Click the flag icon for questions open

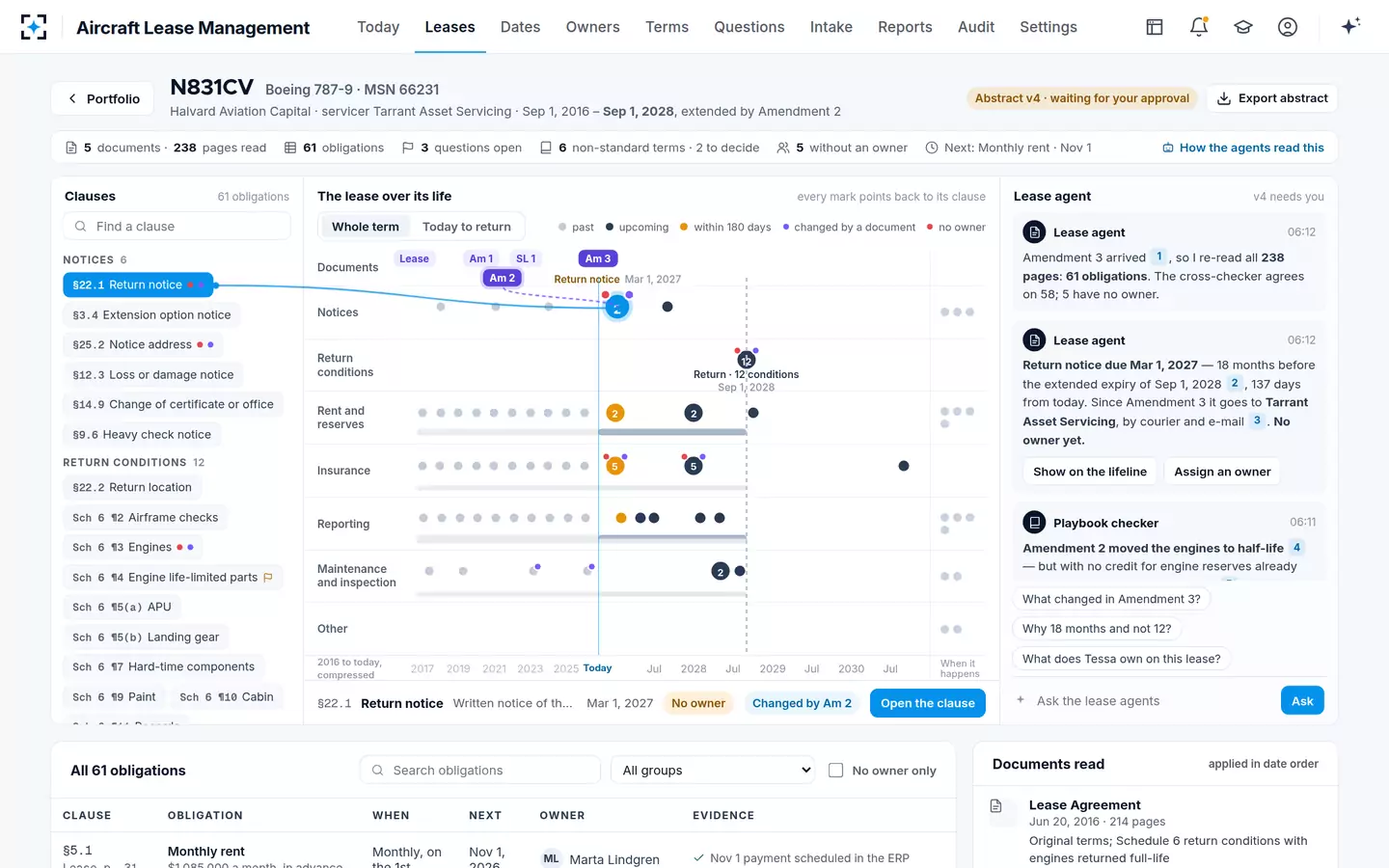[408, 148]
